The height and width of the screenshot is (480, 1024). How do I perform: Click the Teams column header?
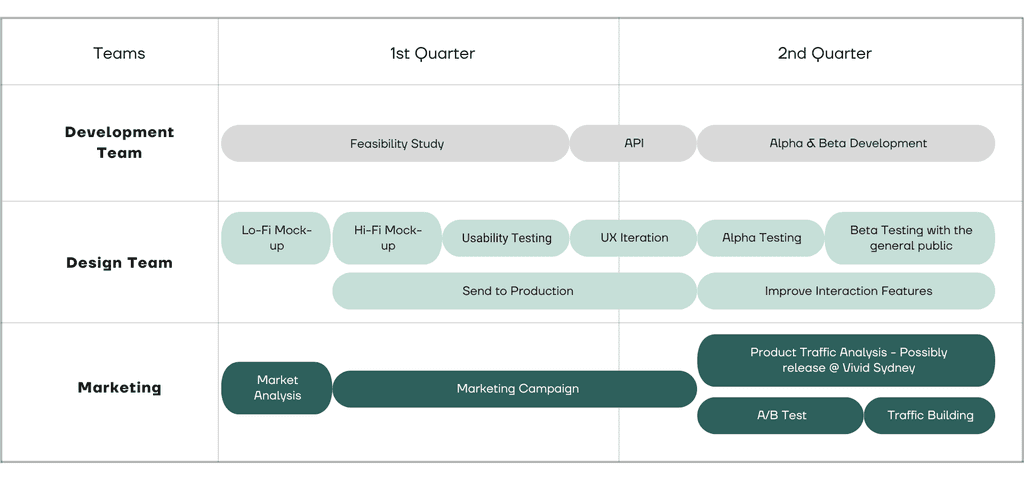[119, 53]
